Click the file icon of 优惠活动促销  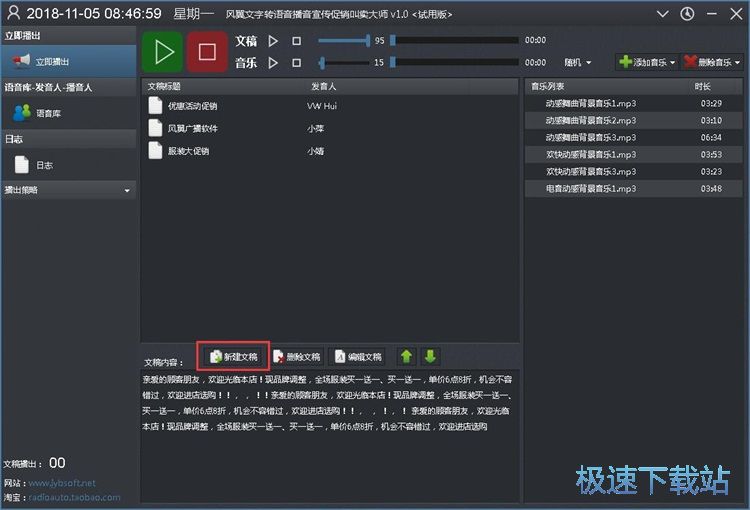[155, 105]
